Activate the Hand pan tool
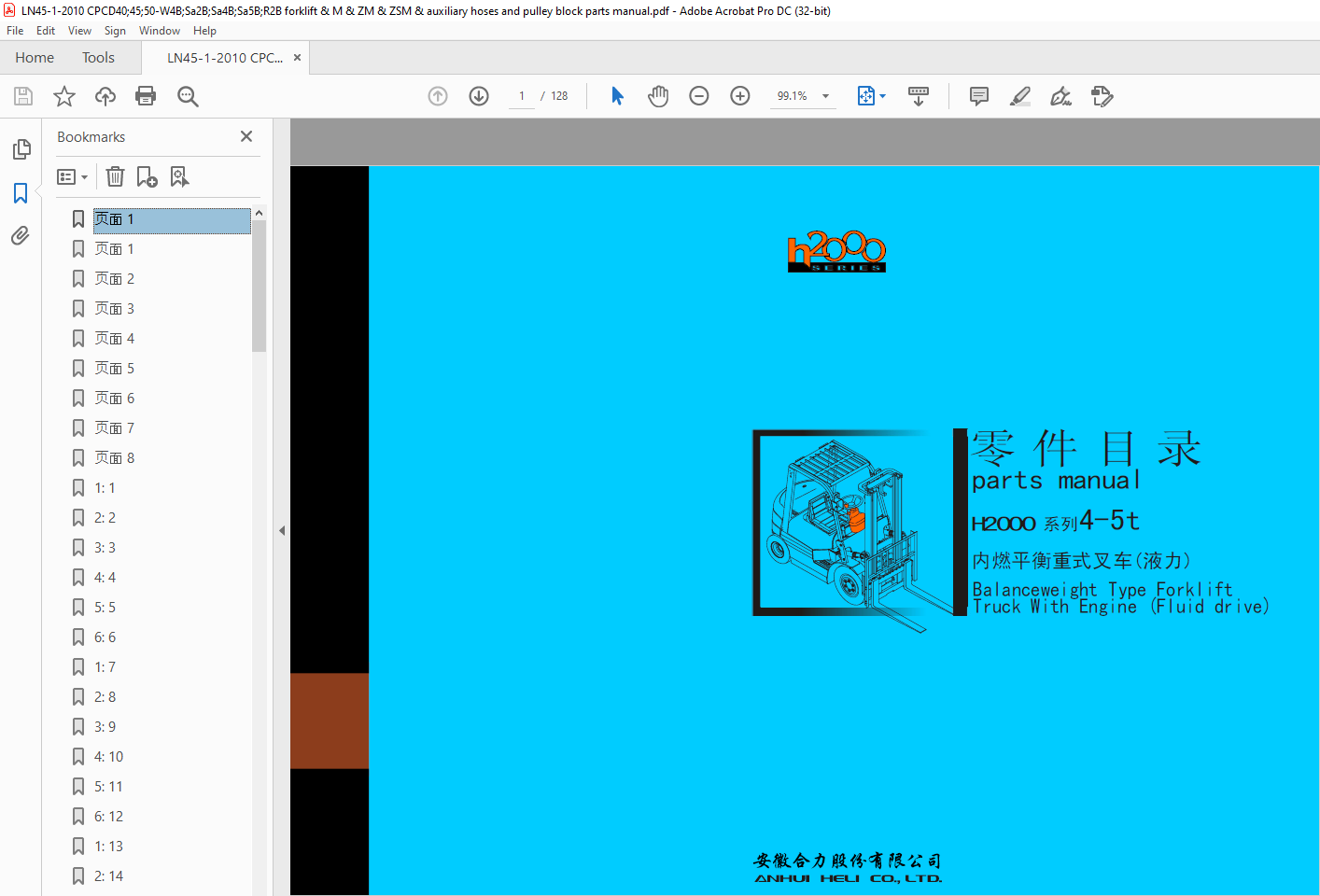Viewport: 1320px width, 896px height. click(x=658, y=96)
